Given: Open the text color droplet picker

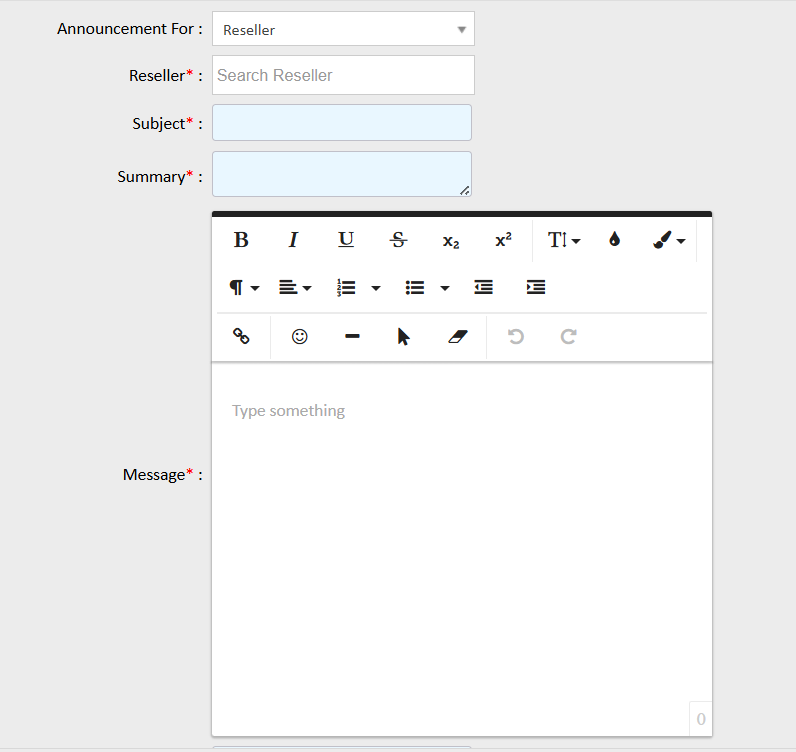Looking at the screenshot, I should [x=614, y=240].
